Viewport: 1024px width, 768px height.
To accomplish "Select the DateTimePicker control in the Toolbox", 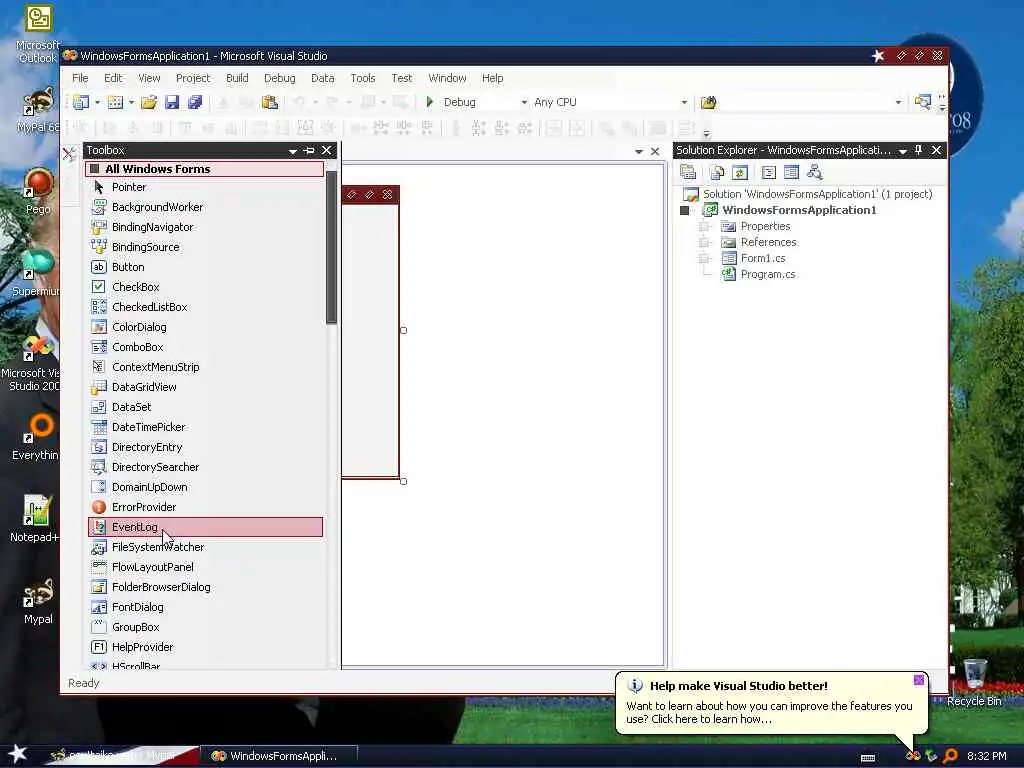I will [205, 426].
